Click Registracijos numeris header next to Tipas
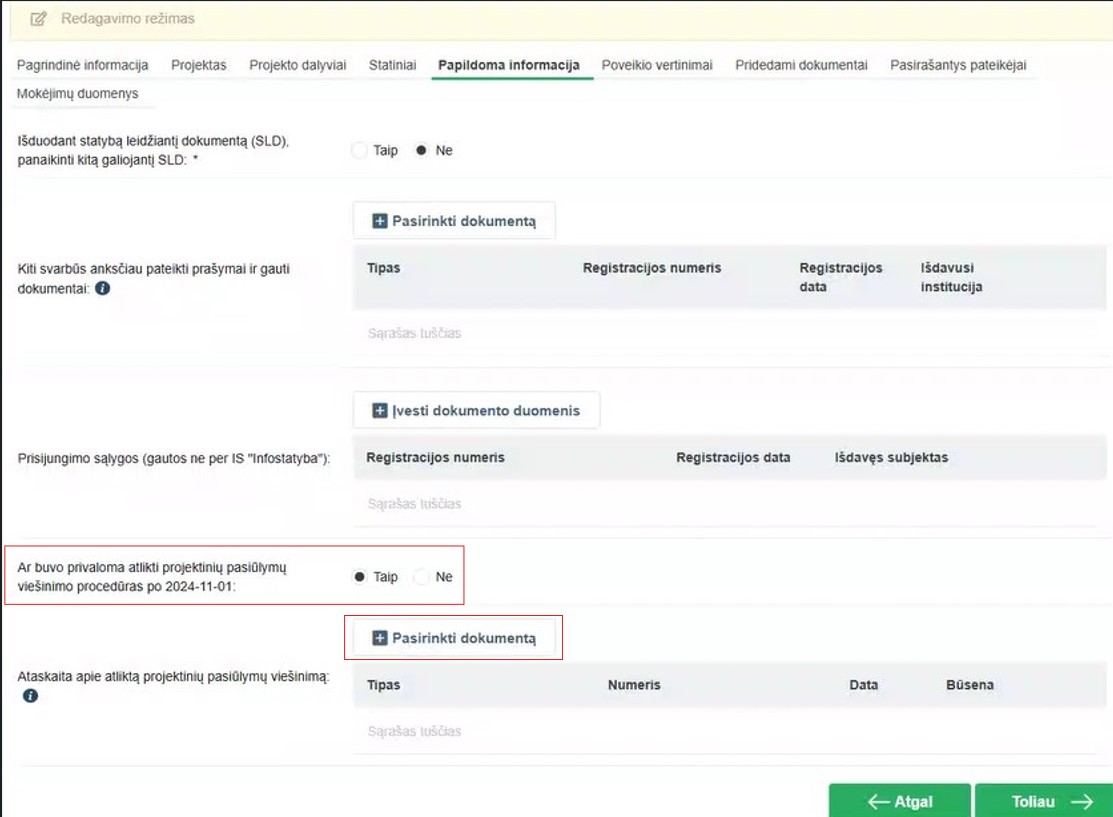 [652, 268]
